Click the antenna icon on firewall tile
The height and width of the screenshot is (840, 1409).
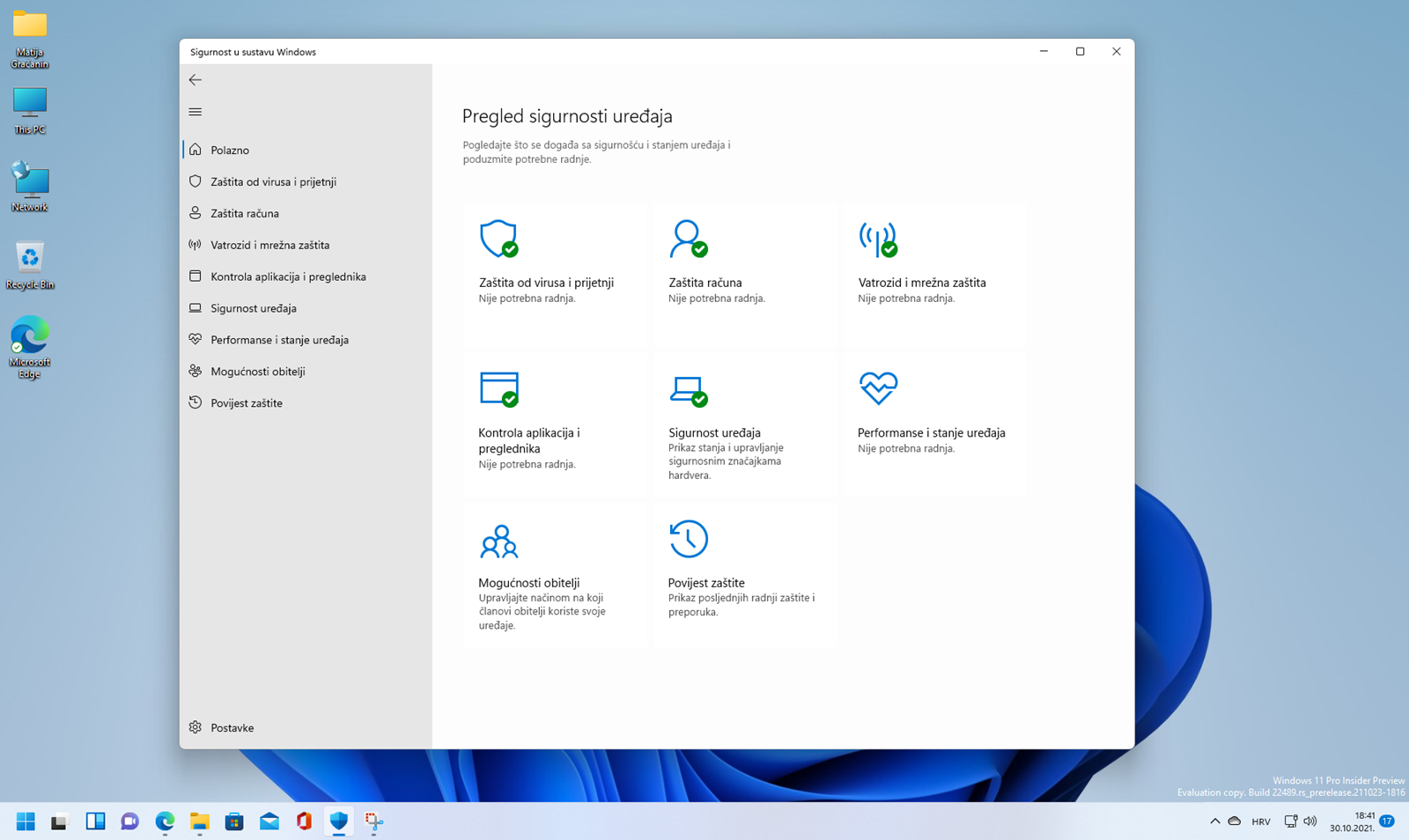pyautogui.click(x=878, y=239)
